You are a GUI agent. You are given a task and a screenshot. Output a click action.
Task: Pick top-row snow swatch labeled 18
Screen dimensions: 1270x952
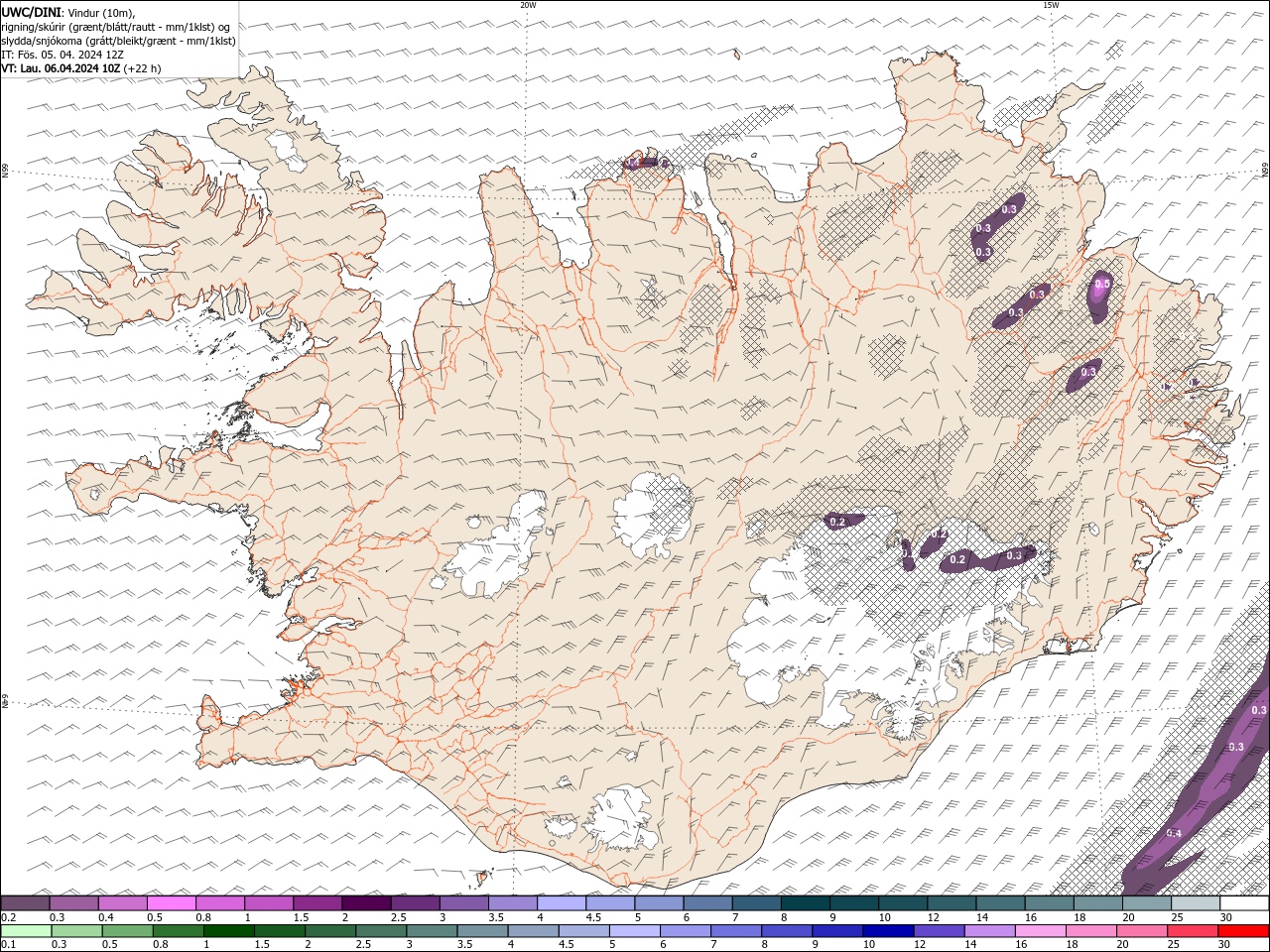click(1097, 903)
